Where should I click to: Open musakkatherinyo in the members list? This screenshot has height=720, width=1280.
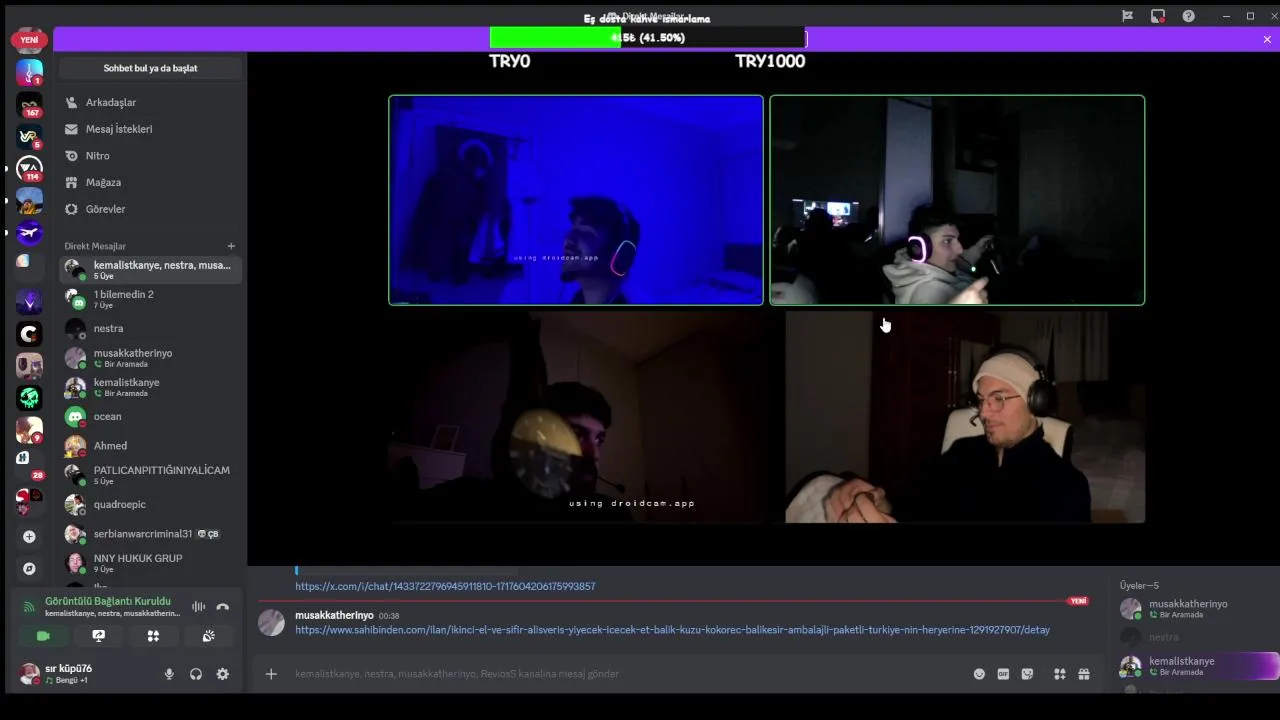click(x=1188, y=608)
